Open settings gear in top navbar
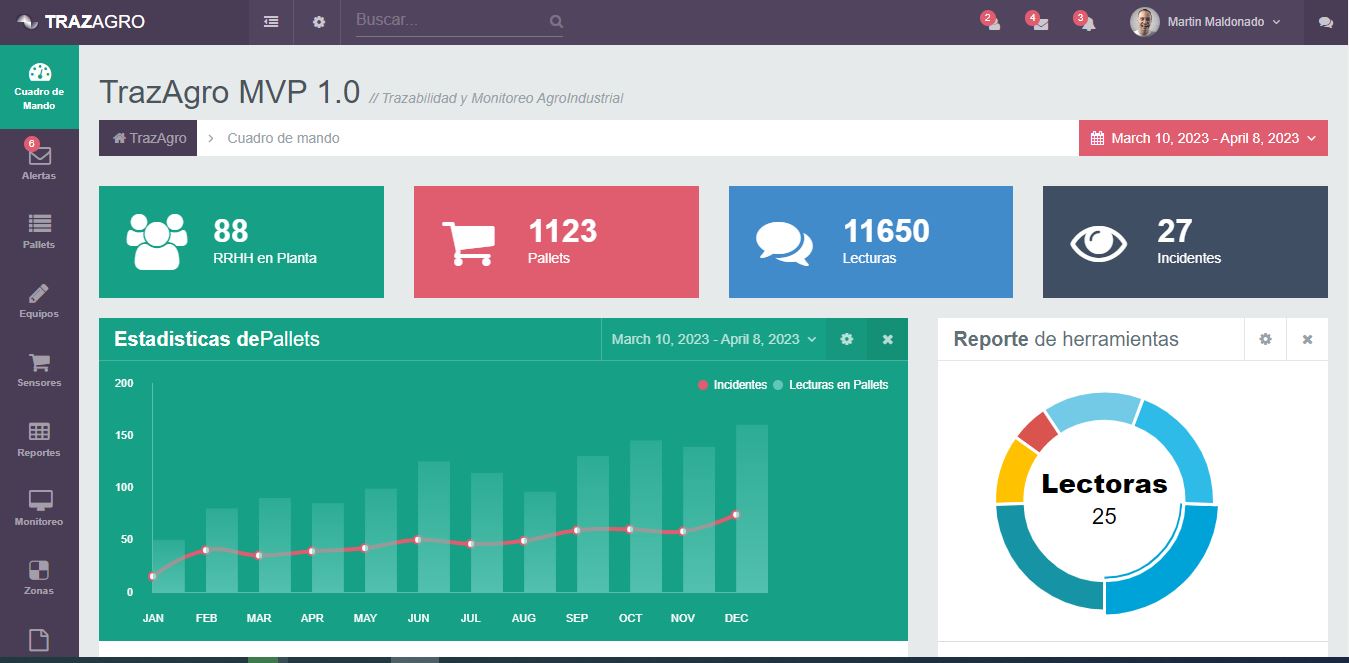This screenshot has width=1349, height=663. pyautogui.click(x=318, y=22)
